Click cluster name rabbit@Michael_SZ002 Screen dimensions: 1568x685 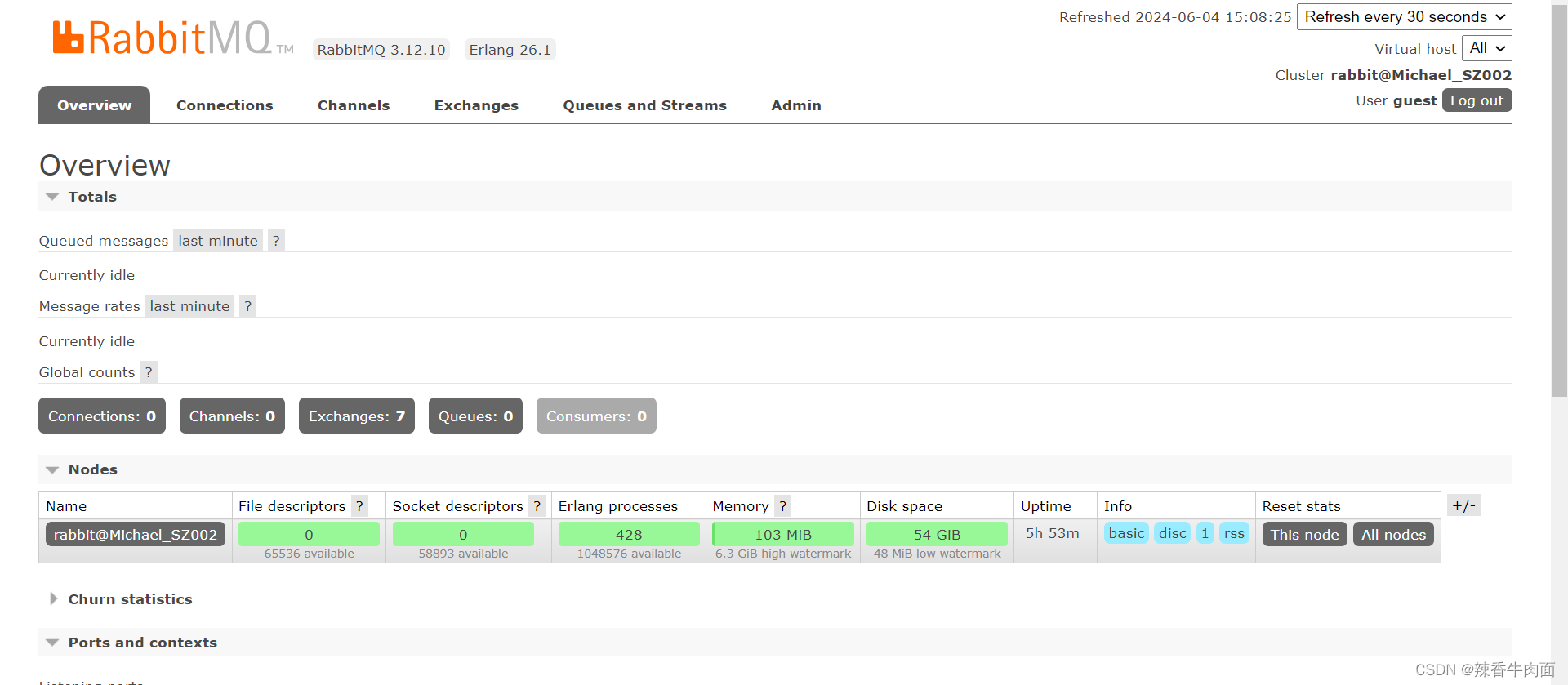[1421, 75]
